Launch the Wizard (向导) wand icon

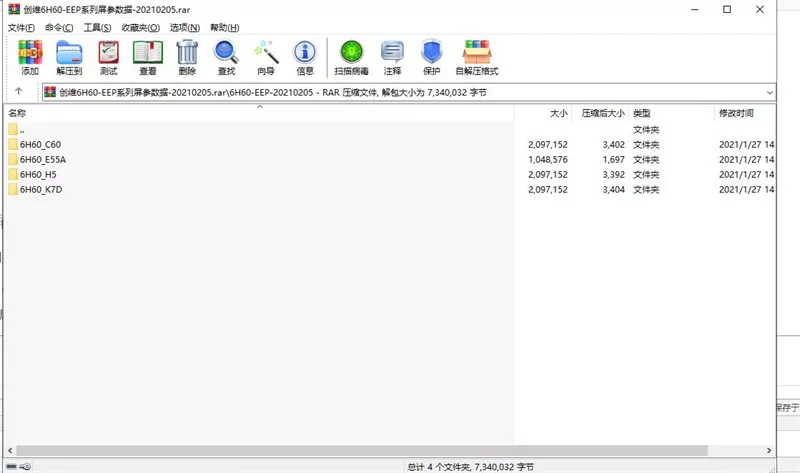[266, 52]
